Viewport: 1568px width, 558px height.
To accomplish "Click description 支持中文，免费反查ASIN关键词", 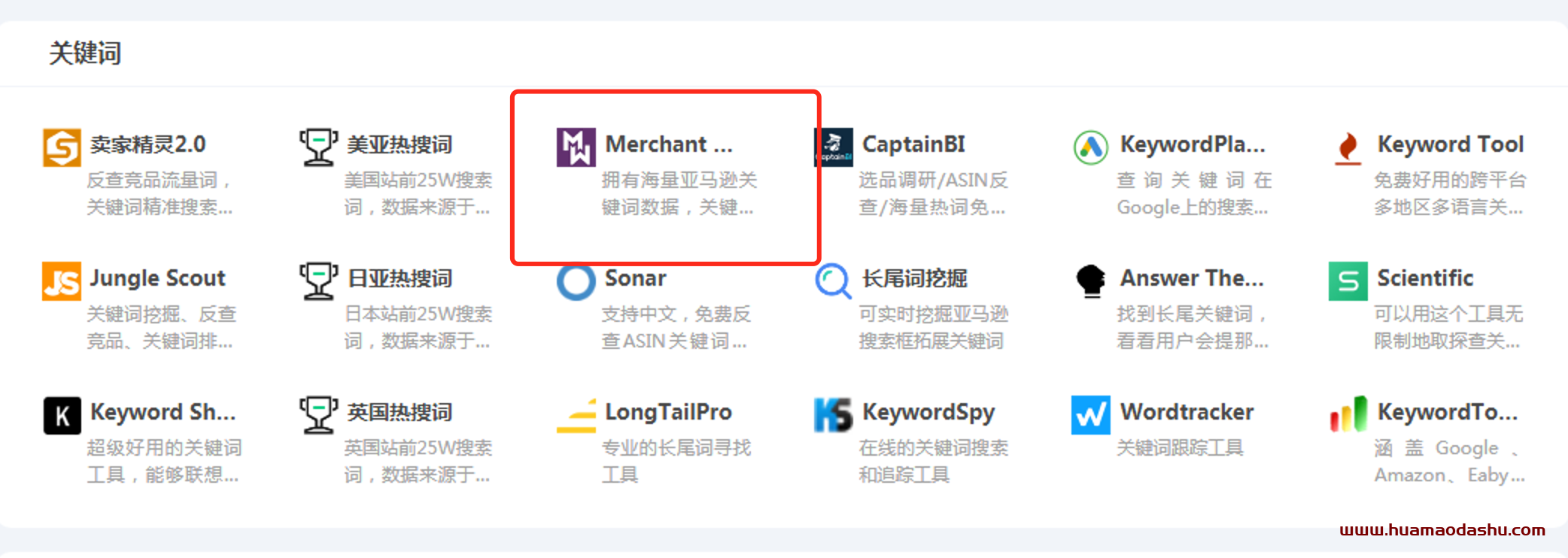I will [x=676, y=327].
